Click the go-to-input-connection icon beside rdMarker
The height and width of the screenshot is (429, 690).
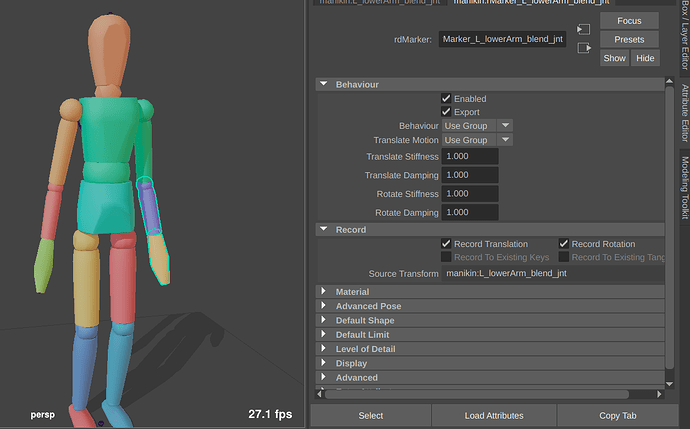583,29
